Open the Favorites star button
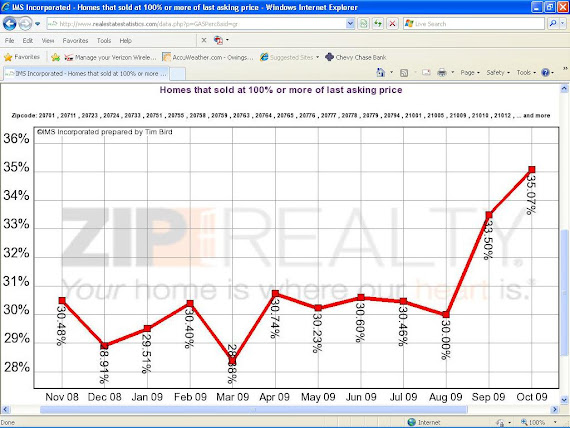The image size is (570, 428). point(22,57)
